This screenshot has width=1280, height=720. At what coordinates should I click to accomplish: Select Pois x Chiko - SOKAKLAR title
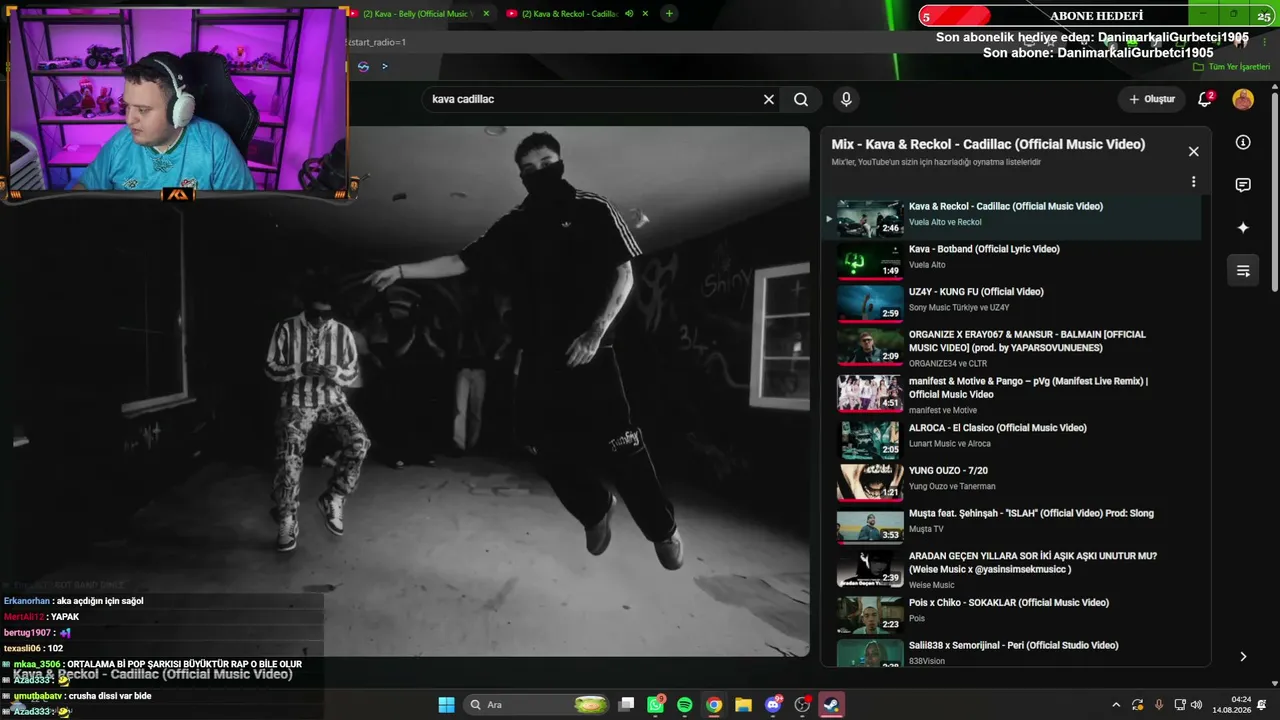tap(1009, 602)
